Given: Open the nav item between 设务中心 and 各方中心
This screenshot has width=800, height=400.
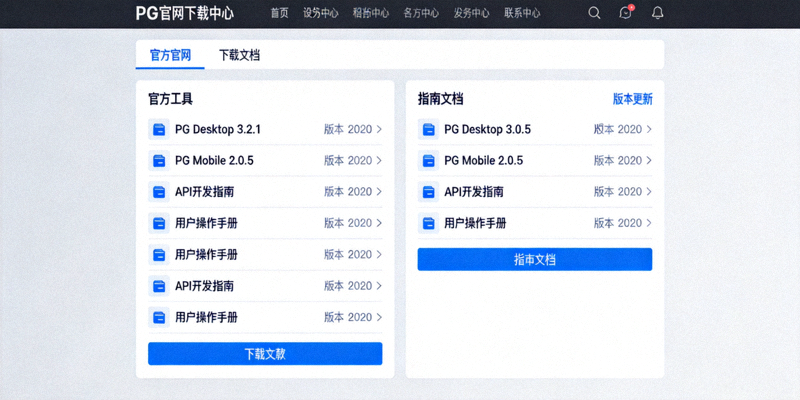Looking at the screenshot, I should [371, 13].
